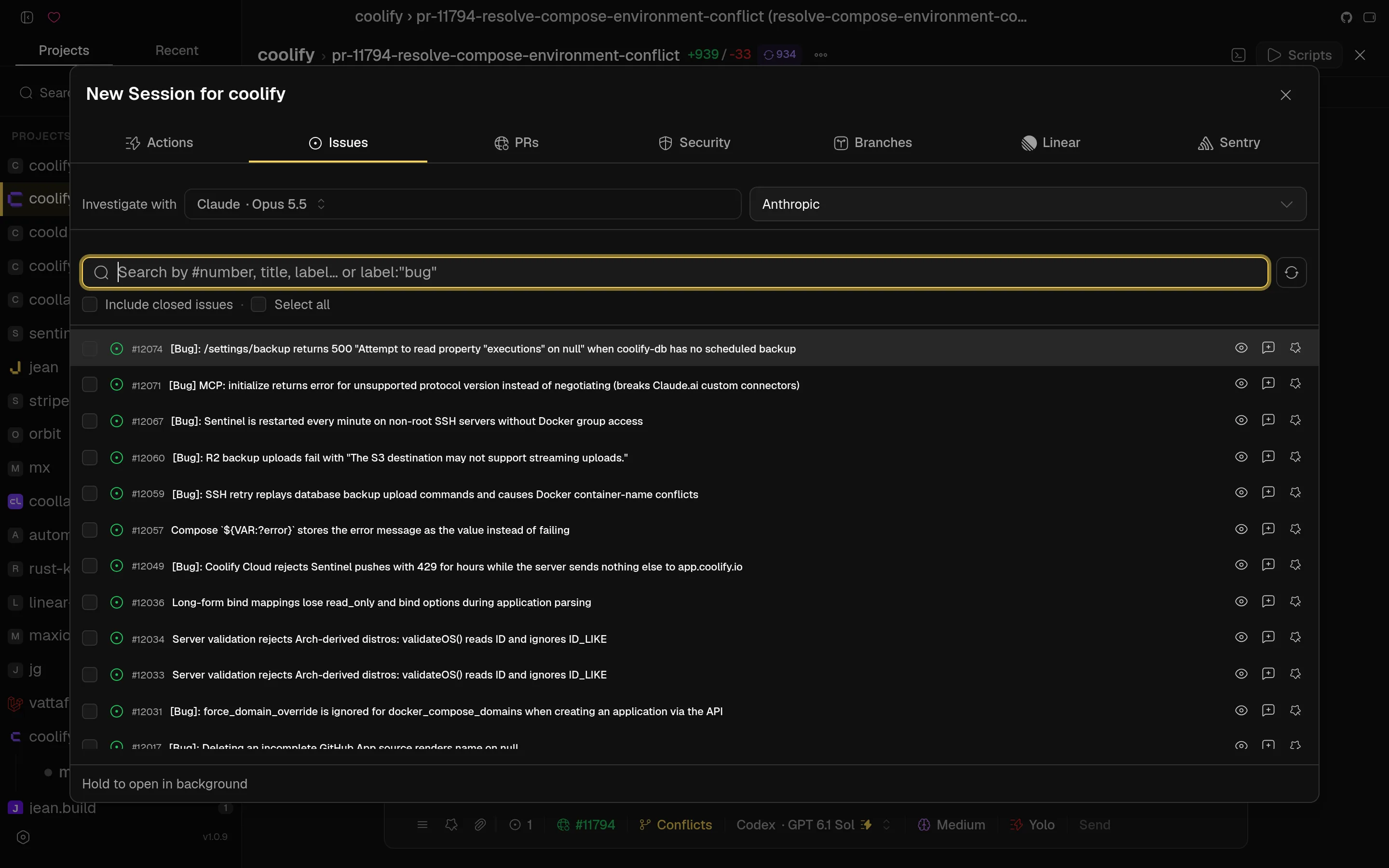
Task: Select checkbox for issue #12031
Action: click(90, 711)
